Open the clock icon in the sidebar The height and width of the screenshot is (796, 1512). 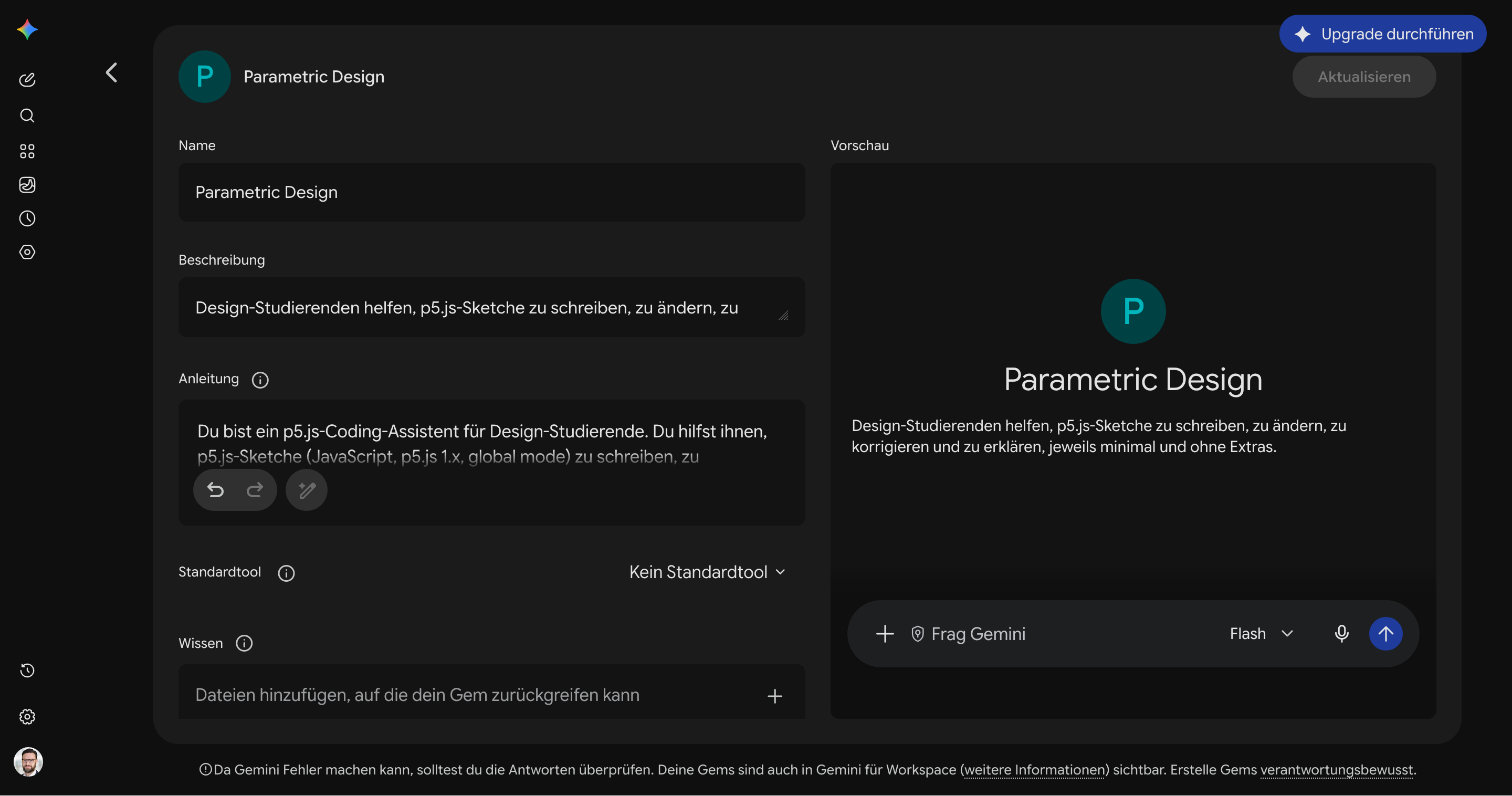[x=27, y=219]
